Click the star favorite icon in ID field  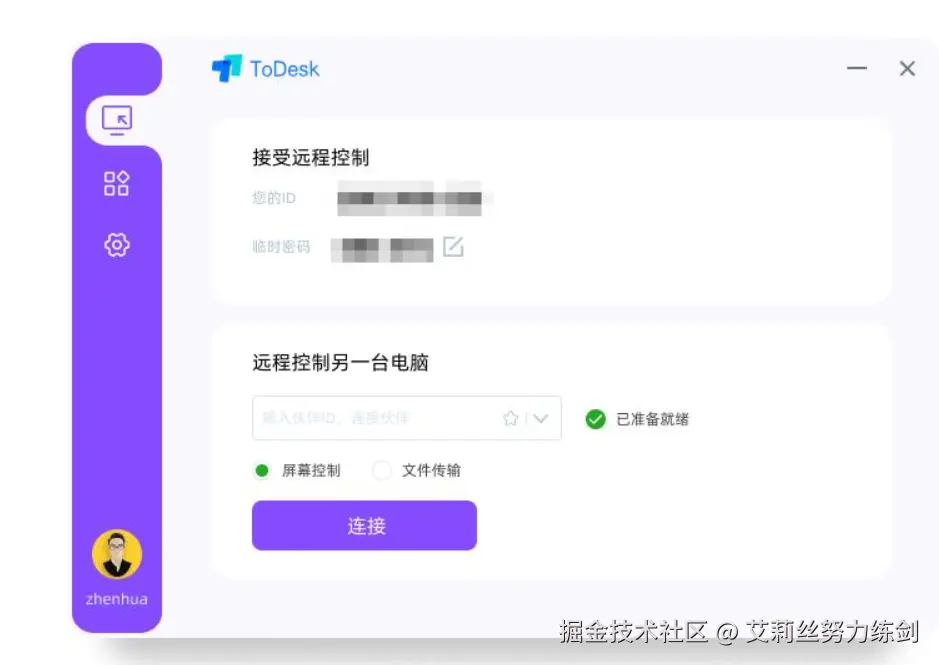pos(510,418)
